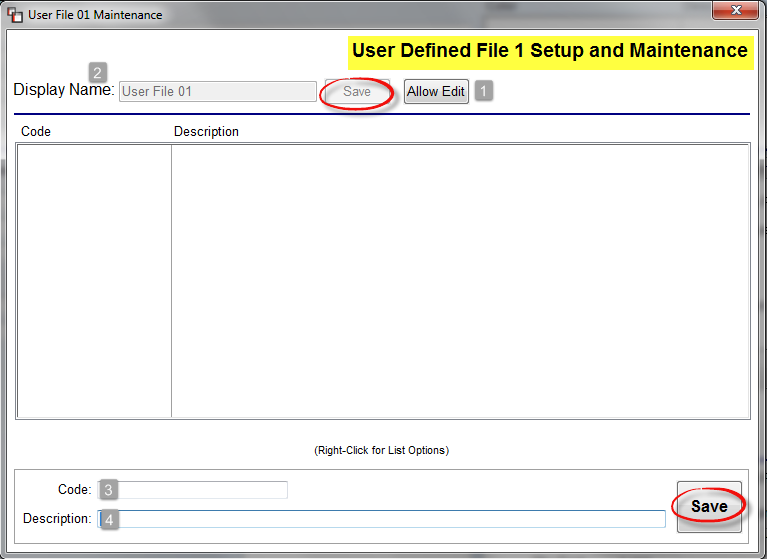Focus the Display Name field
Viewport: 767px width, 559px height.
218,91
